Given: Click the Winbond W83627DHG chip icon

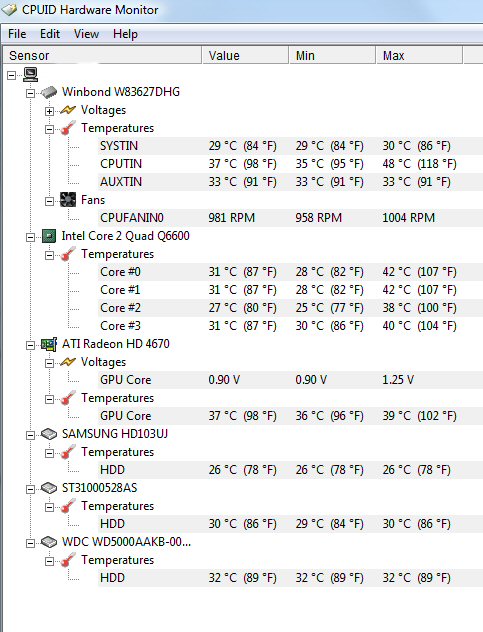Looking at the screenshot, I should [x=49, y=92].
